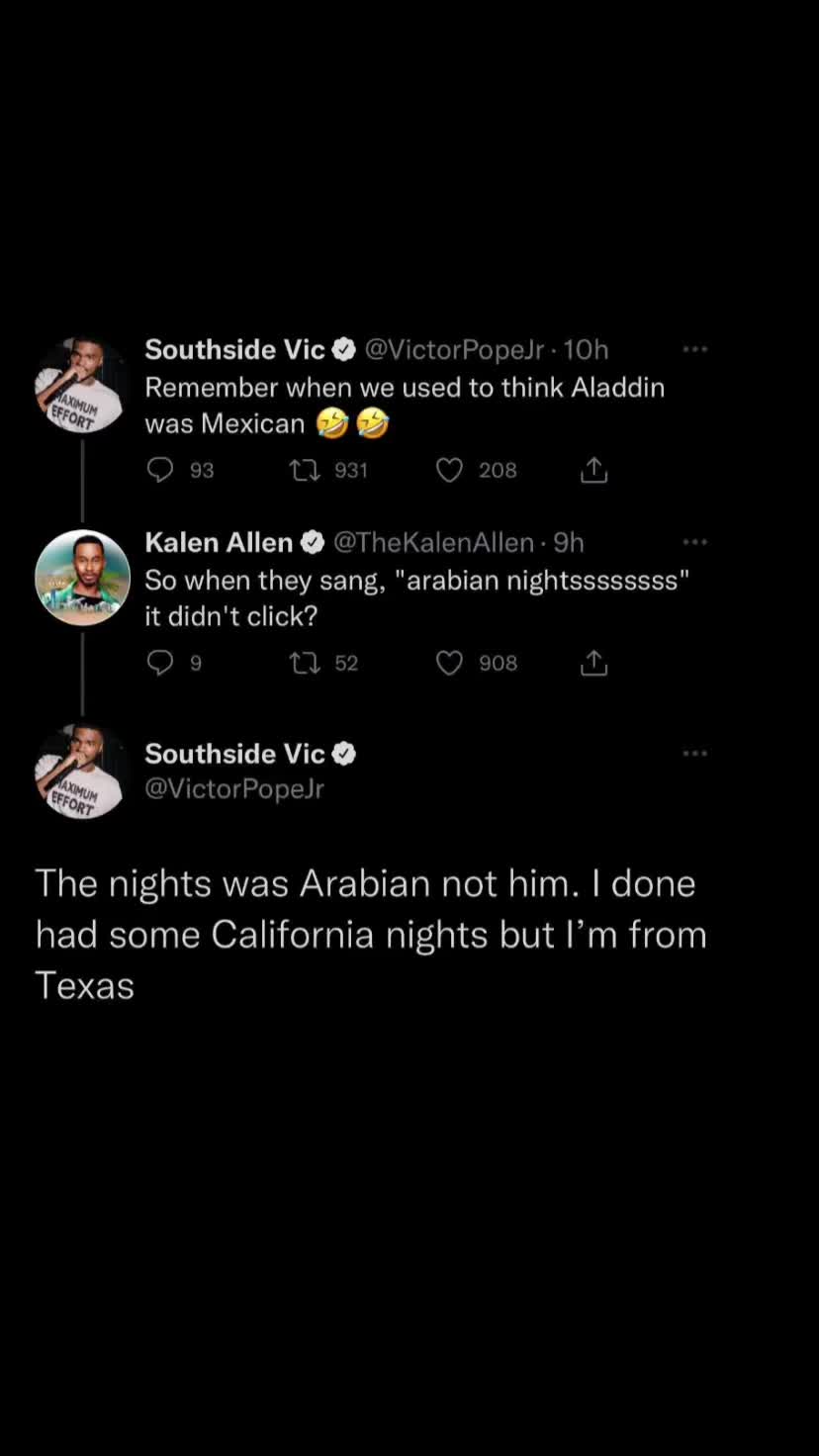Viewport: 819px width, 1456px height.
Task: Open the @TheKalenAllen handle link
Action: (x=433, y=542)
